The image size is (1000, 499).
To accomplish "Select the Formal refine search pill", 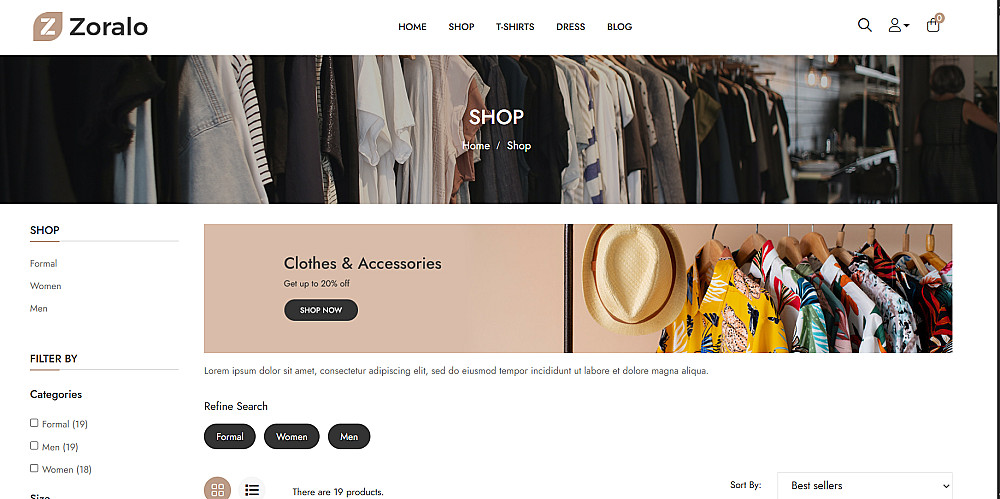I will [230, 436].
